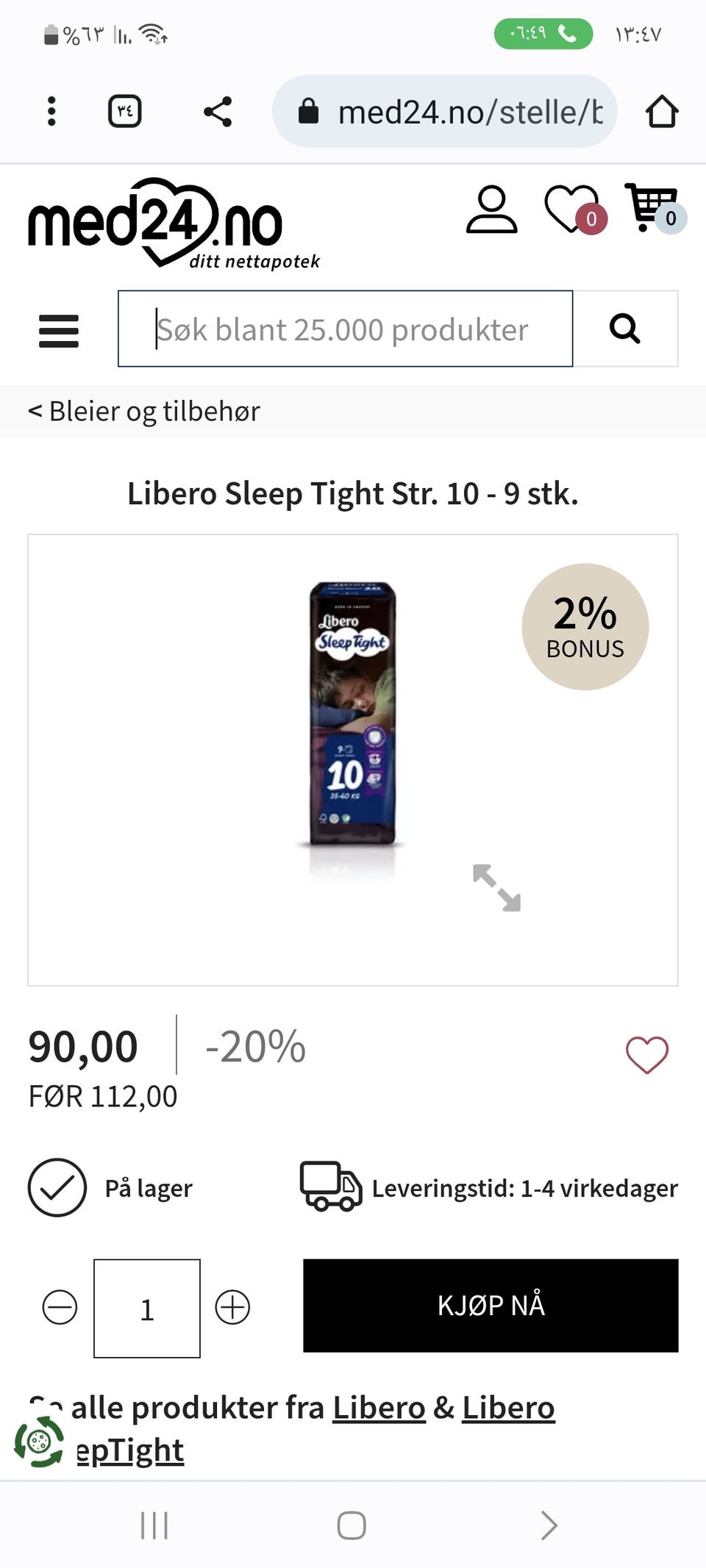706x1568 pixels.
Task: Go back to Bleier og tilbehør
Action: tap(144, 411)
